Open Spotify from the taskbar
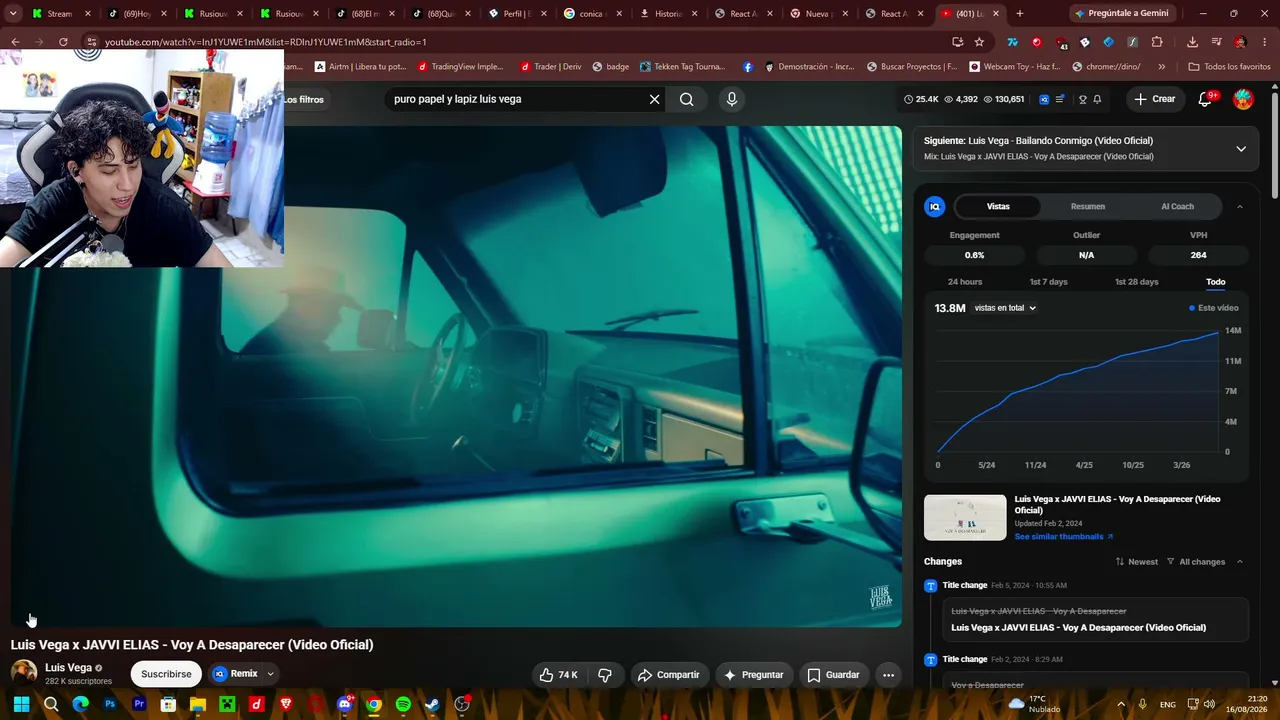 pyautogui.click(x=403, y=704)
